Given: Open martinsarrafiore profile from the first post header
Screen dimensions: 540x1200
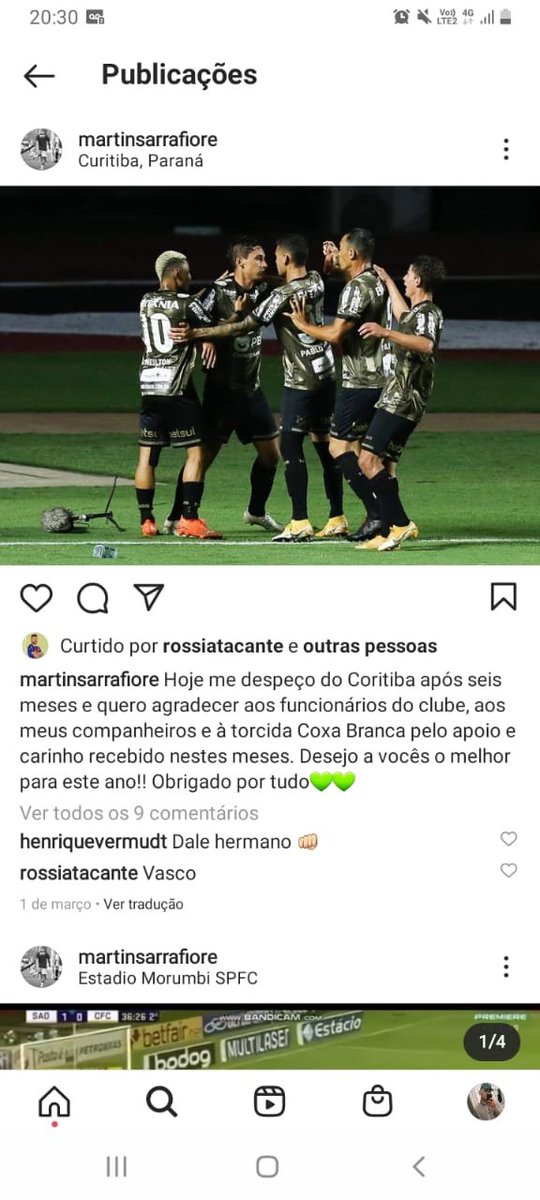Looking at the screenshot, I should point(148,139).
